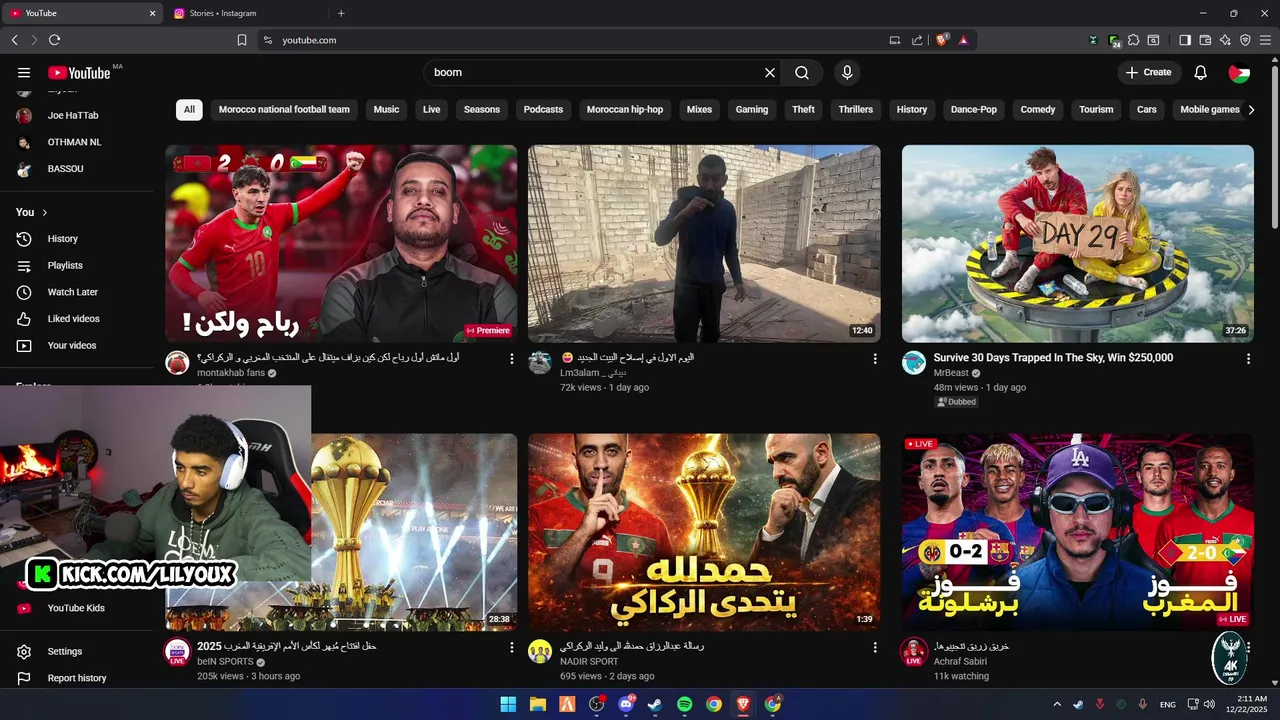Play the NADIR SPORT 1:39 thumbnail

[704, 532]
